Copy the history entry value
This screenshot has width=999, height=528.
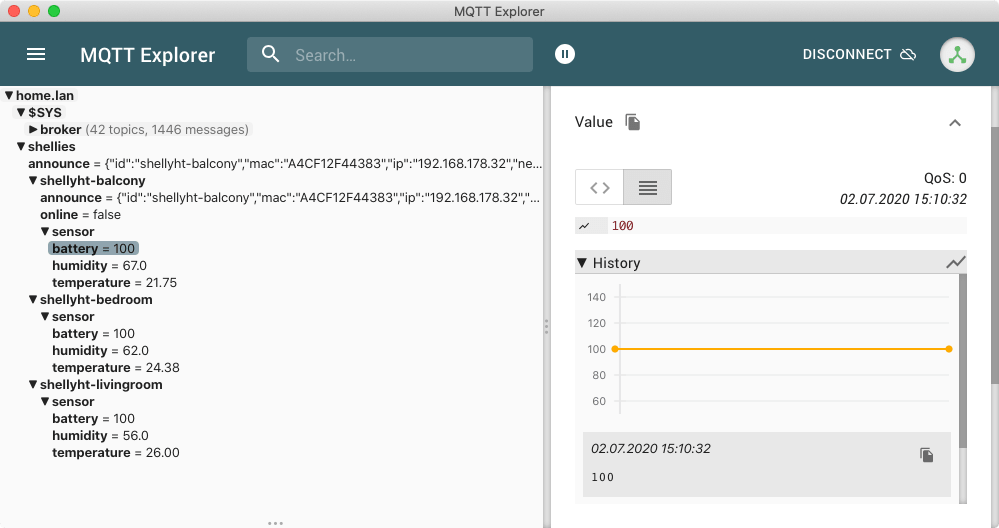926,455
